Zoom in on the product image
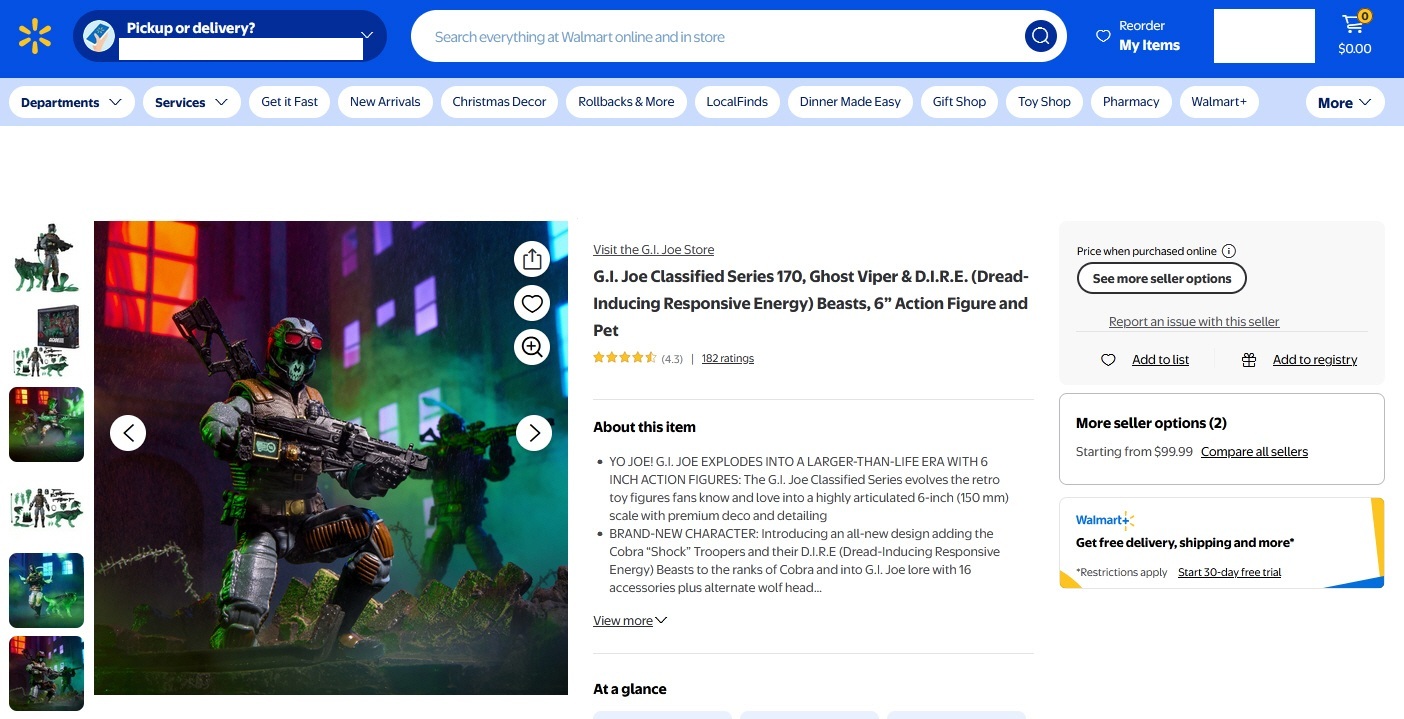This screenshot has width=1404, height=719. pos(532,347)
